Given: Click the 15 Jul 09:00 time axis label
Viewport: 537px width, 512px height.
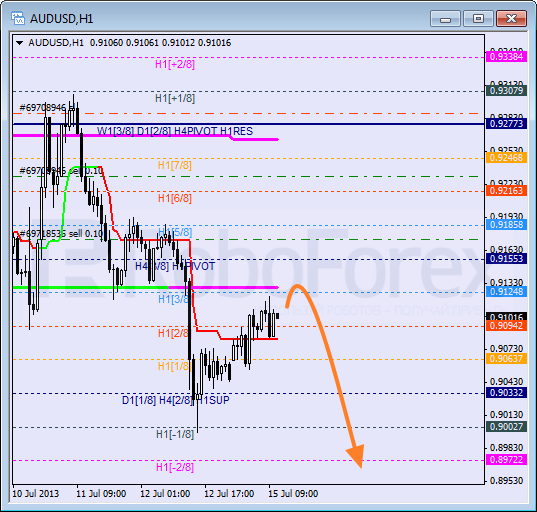Looking at the screenshot, I should (293, 494).
